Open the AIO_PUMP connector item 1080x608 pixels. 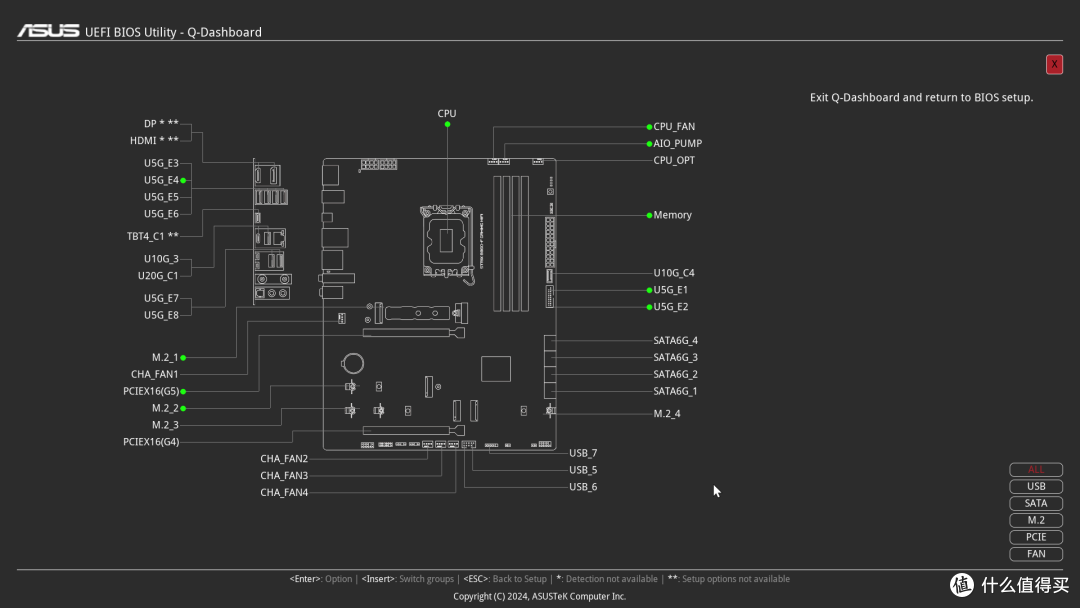tap(677, 144)
